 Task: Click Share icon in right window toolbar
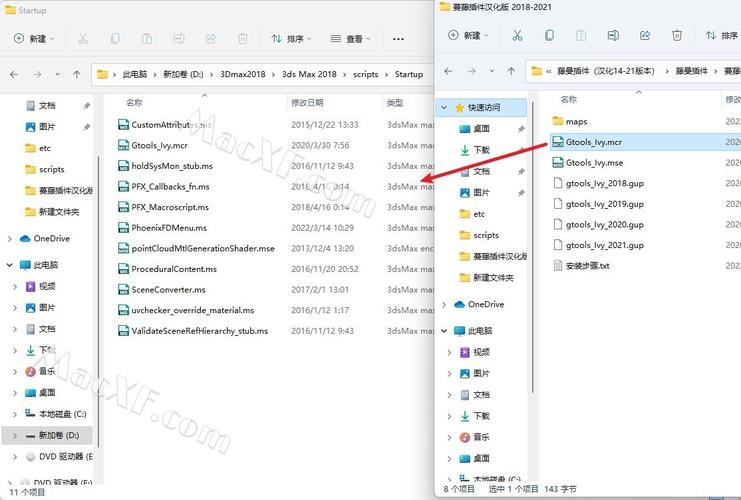[645, 35]
